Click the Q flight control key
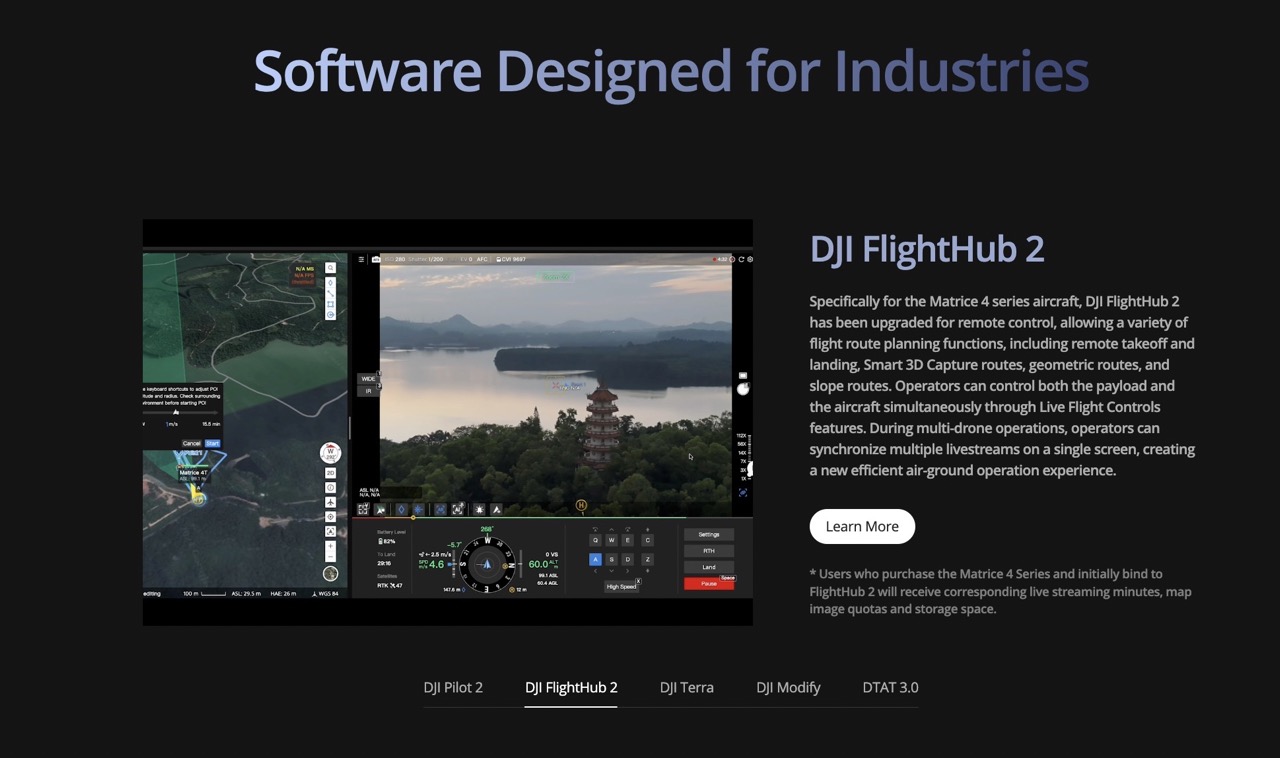This screenshot has width=1280, height=758. 595,540
